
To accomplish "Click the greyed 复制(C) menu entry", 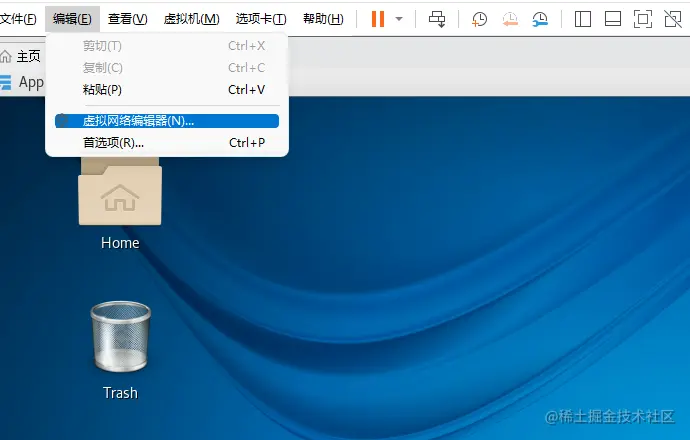I will (167, 68).
